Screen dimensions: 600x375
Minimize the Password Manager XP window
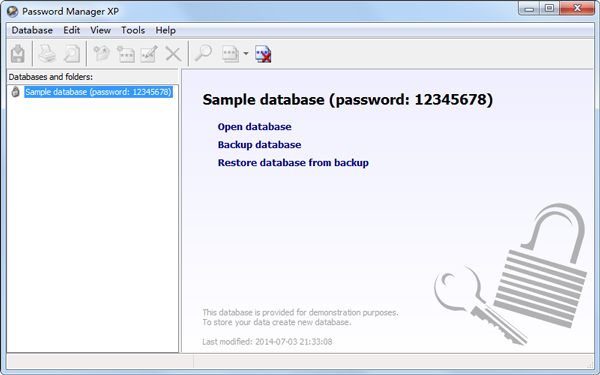(x=529, y=9)
